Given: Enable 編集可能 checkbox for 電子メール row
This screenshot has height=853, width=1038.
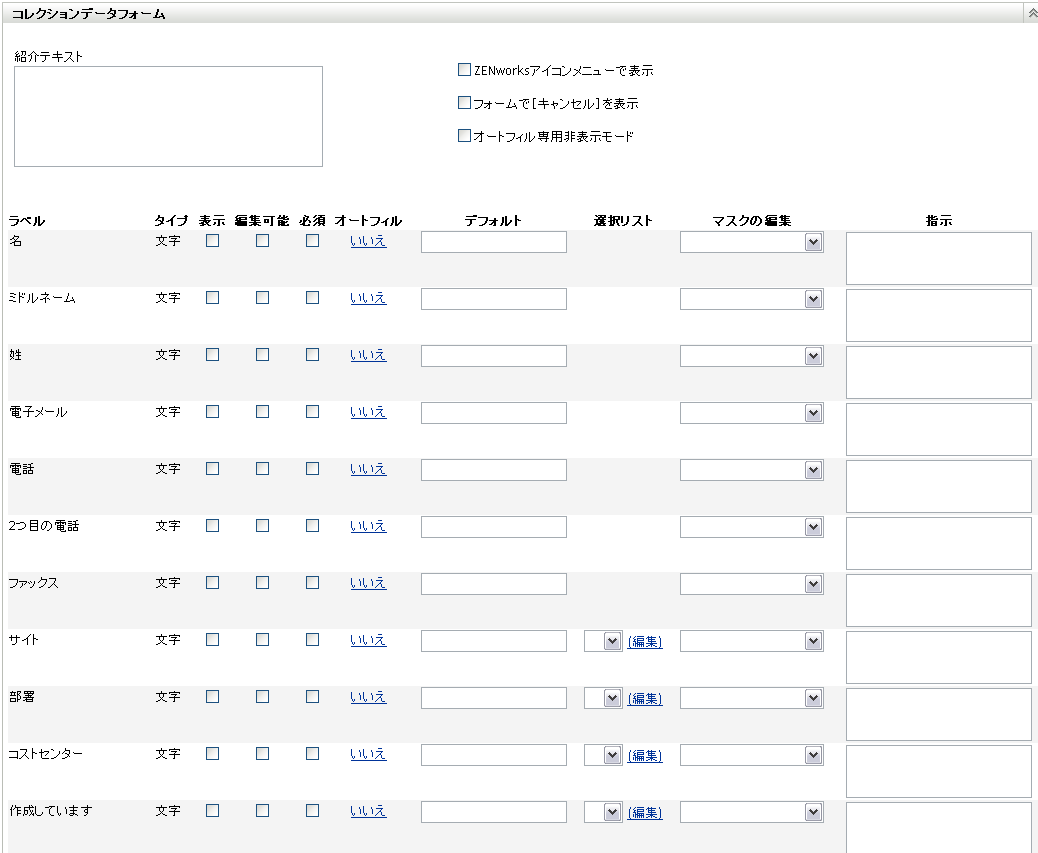Looking at the screenshot, I should coord(262,412).
